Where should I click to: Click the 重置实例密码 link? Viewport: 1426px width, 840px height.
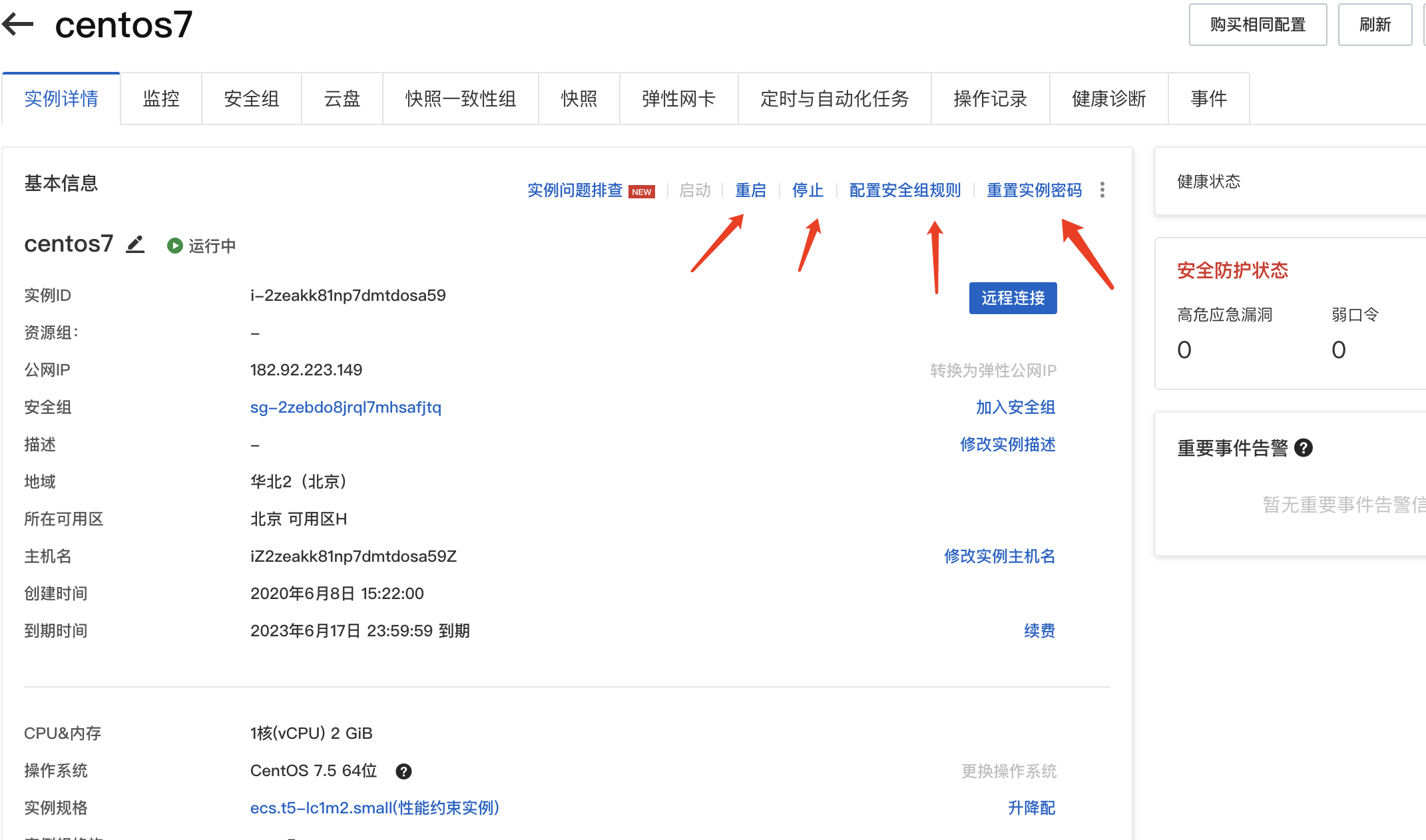coord(1034,190)
